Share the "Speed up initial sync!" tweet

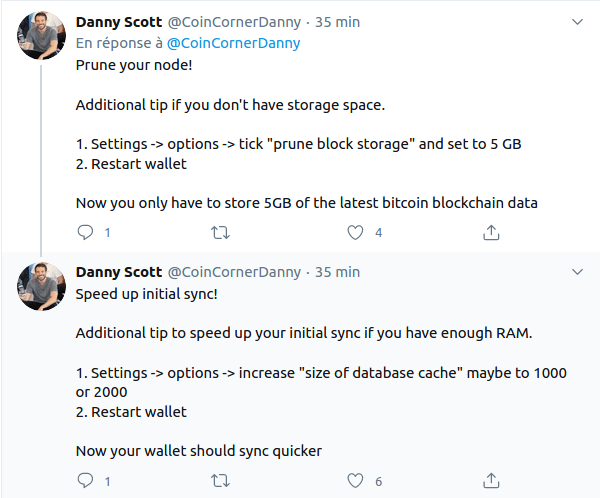pos(491,480)
